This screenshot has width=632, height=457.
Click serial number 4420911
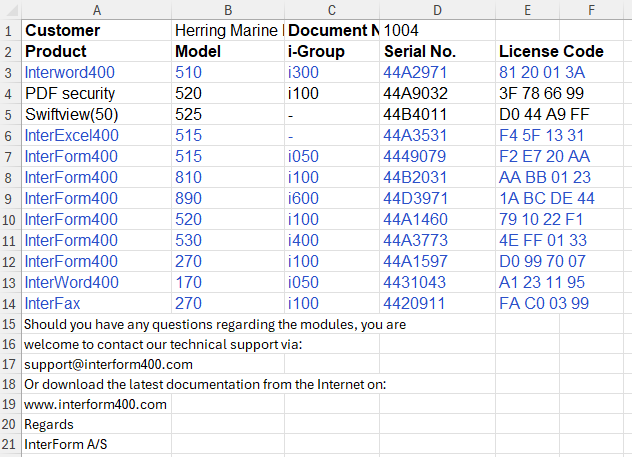click(437, 303)
